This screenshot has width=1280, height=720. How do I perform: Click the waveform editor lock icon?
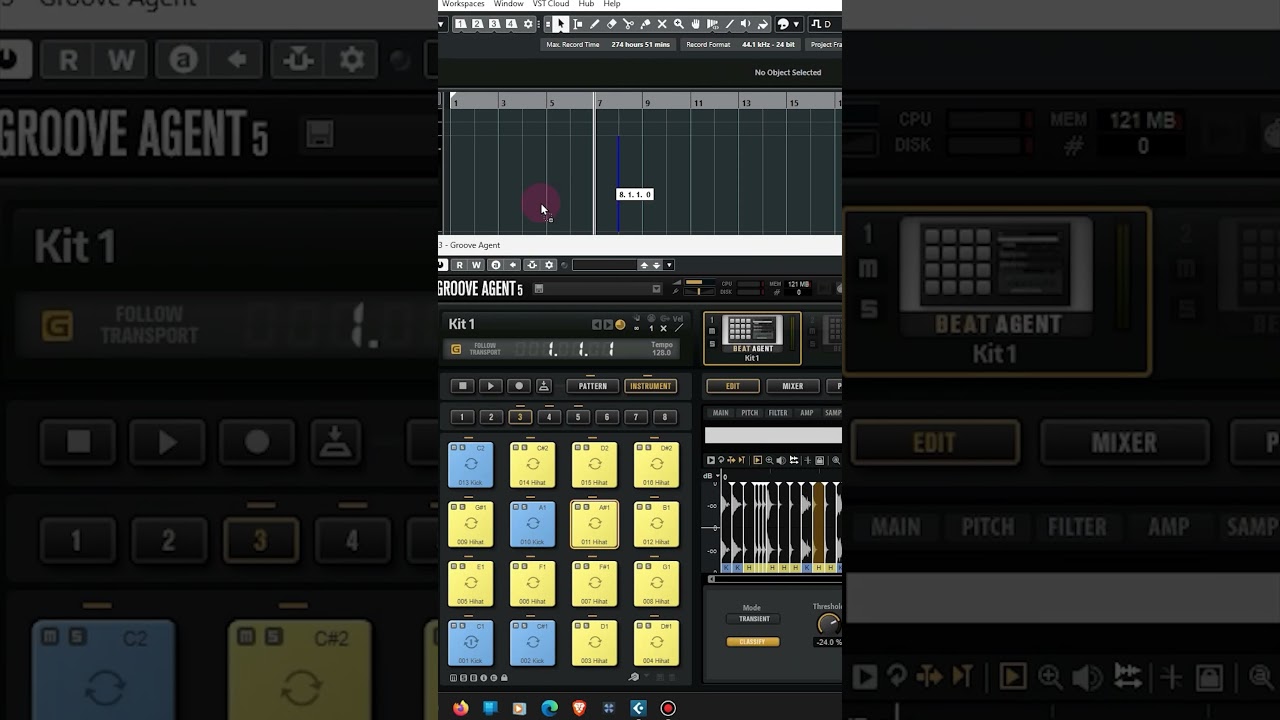pos(820,460)
